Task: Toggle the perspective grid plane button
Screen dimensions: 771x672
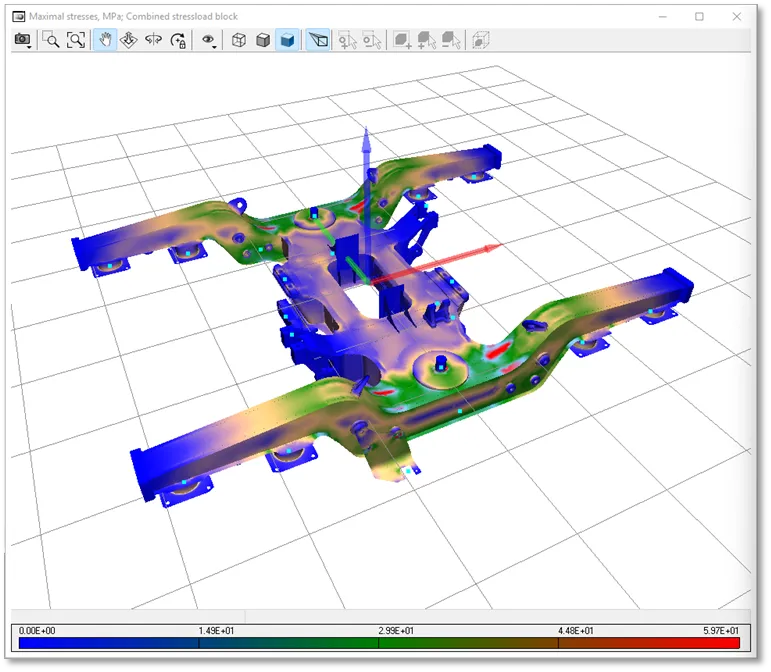Action: click(318, 40)
